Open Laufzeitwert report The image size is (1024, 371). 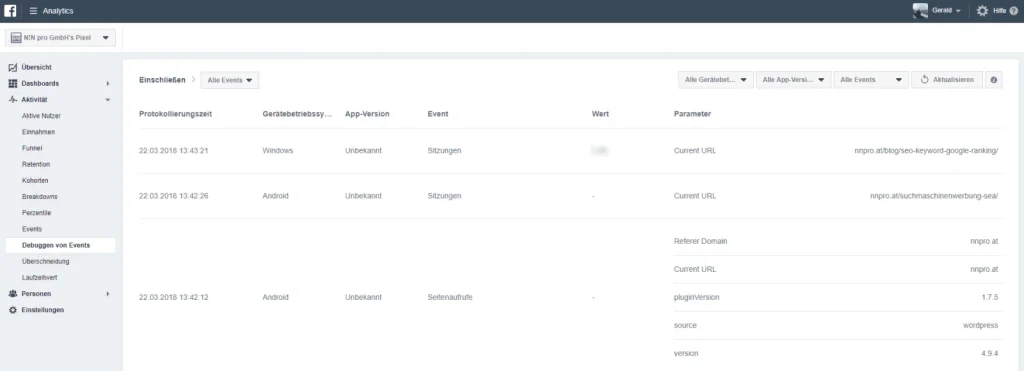coord(40,278)
